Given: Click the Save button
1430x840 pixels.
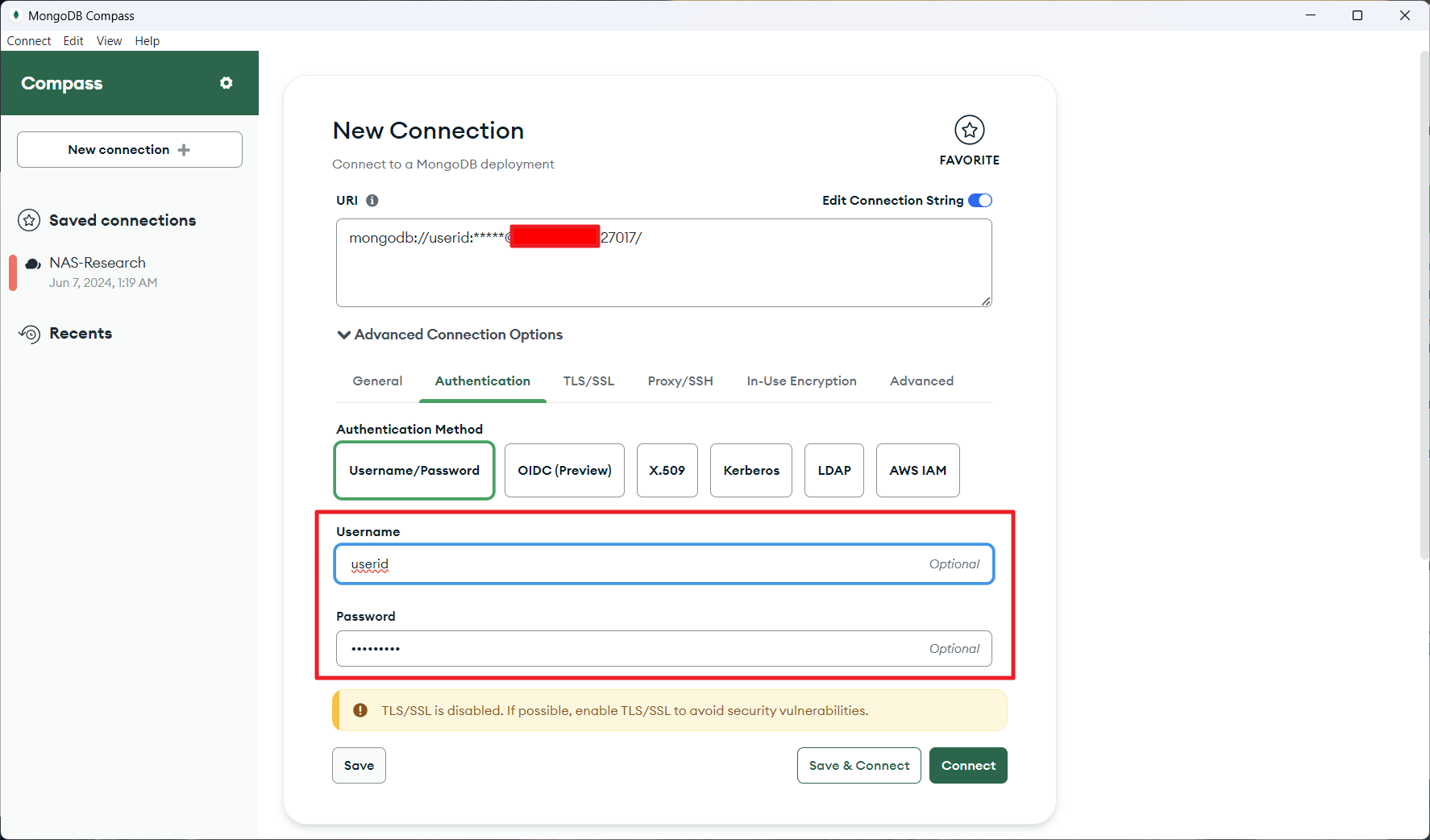Looking at the screenshot, I should [x=359, y=765].
